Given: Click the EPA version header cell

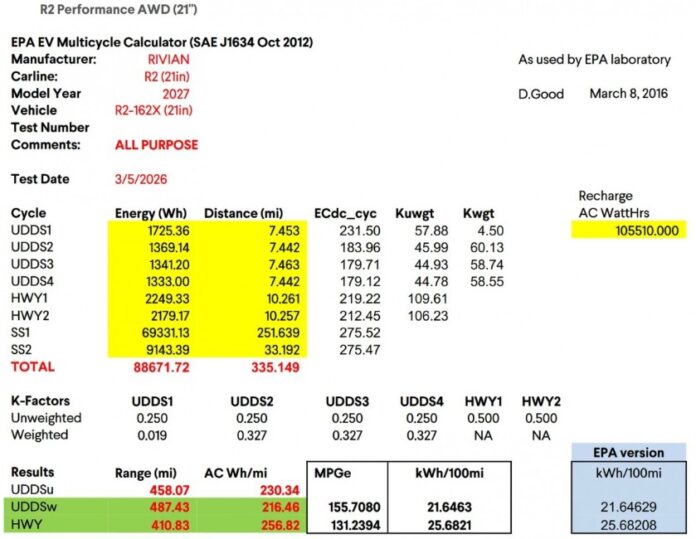Looking at the screenshot, I should tap(629, 453).
